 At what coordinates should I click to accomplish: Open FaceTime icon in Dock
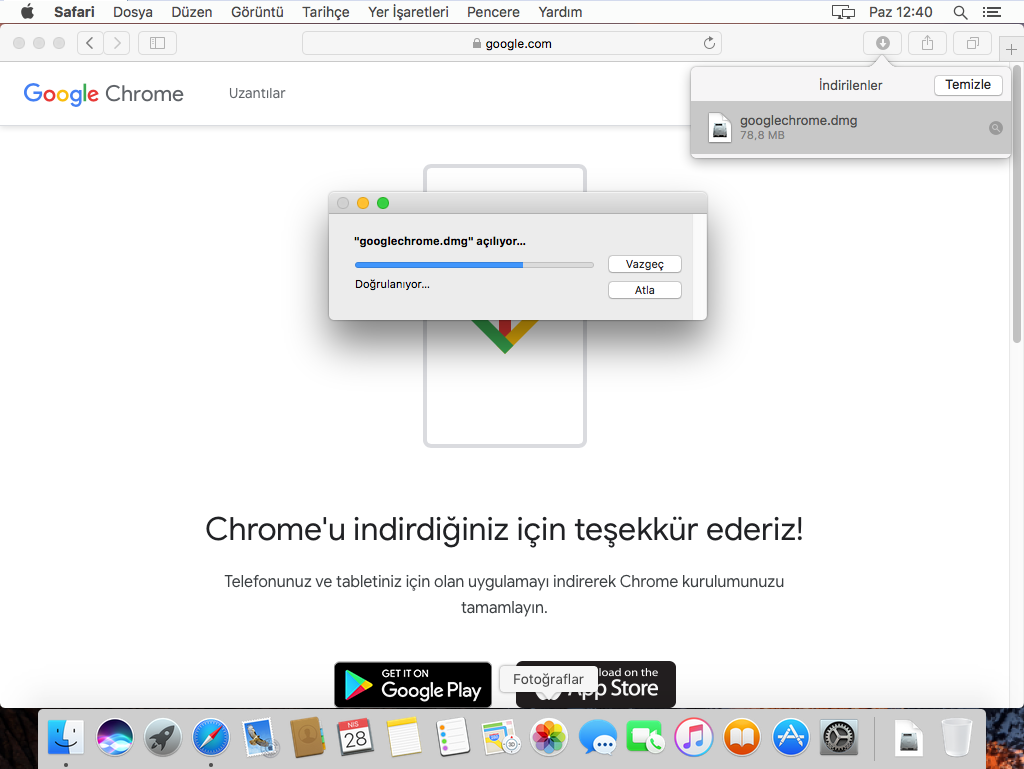645,738
